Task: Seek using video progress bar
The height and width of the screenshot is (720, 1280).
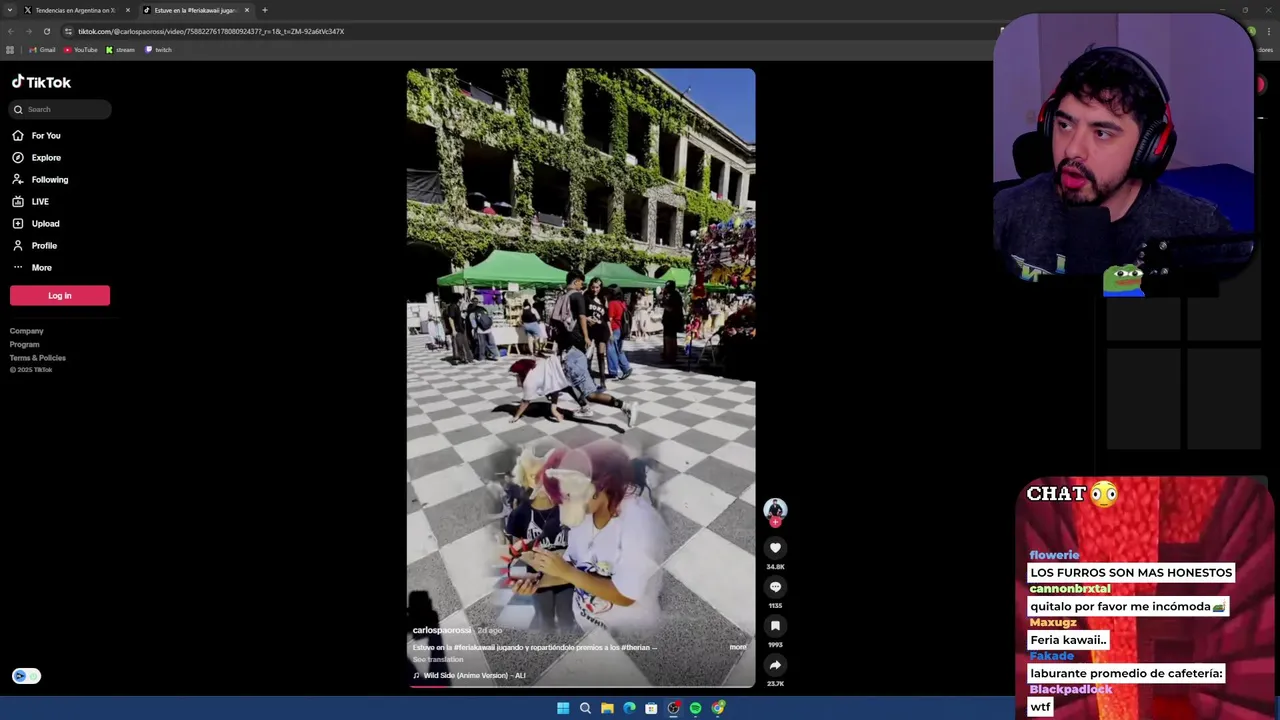Action: [581, 686]
